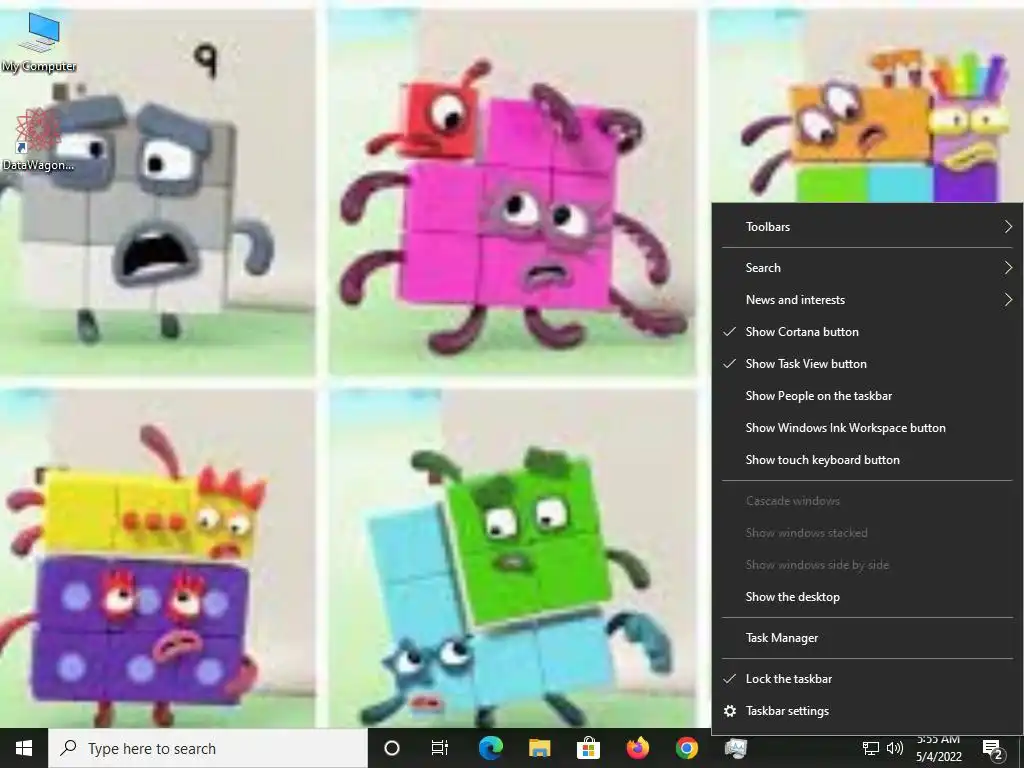Open the network icon in system tray

point(871,748)
